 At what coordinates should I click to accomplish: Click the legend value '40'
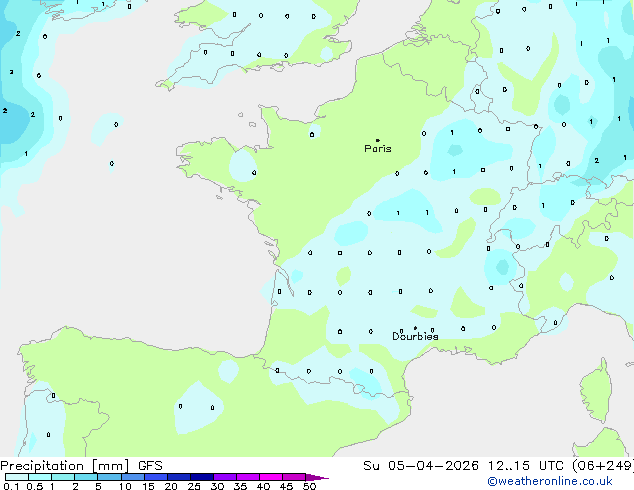tap(263, 486)
